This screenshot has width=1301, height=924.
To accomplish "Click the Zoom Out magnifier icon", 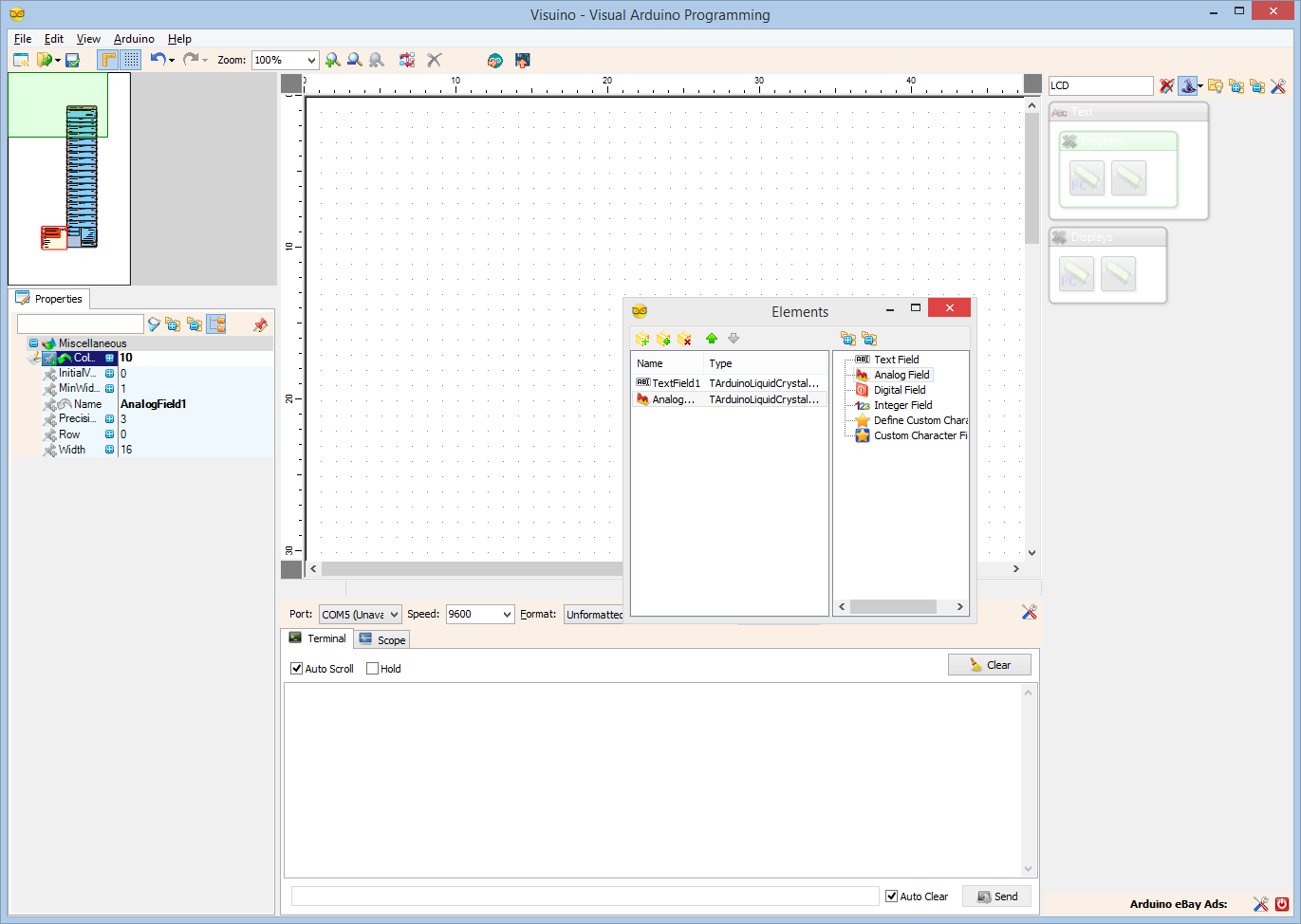I will (x=355, y=60).
